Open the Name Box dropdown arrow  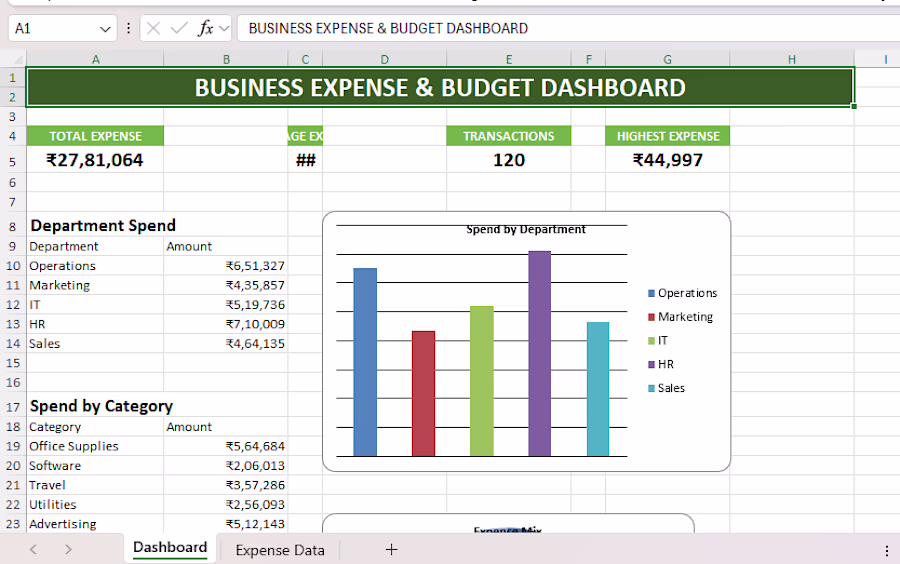(x=105, y=29)
